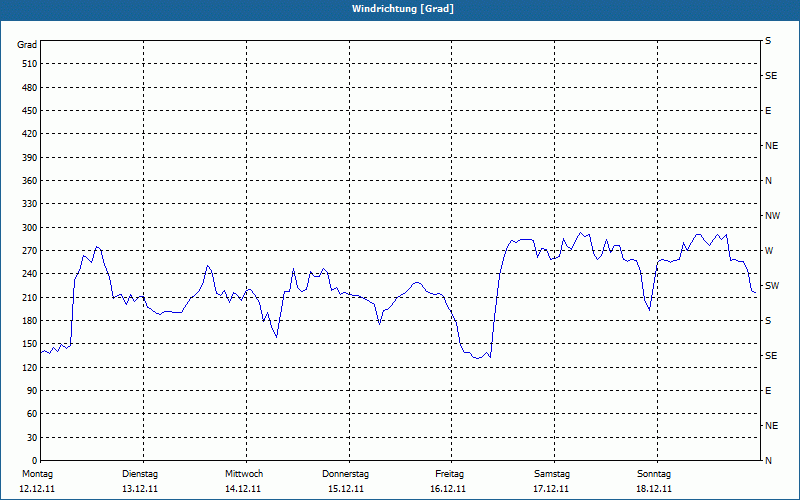The image size is (800, 500).
Task: Select the 'Grad' y-axis unit label
Action: 27,45
